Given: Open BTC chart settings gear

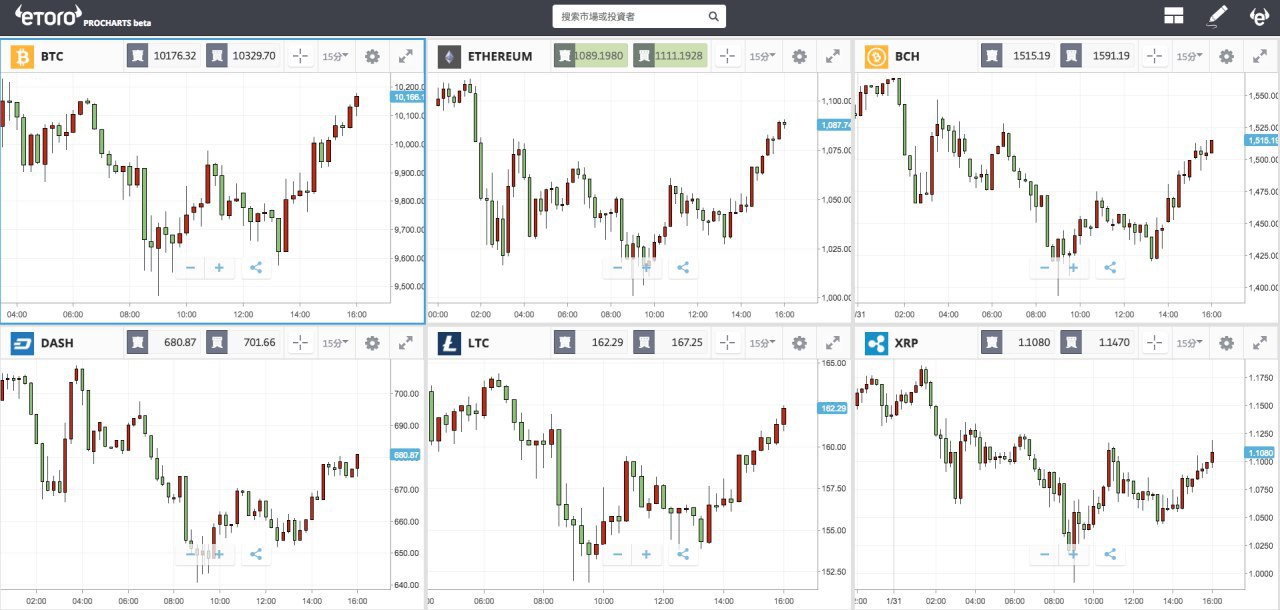Looking at the screenshot, I should pos(372,57).
